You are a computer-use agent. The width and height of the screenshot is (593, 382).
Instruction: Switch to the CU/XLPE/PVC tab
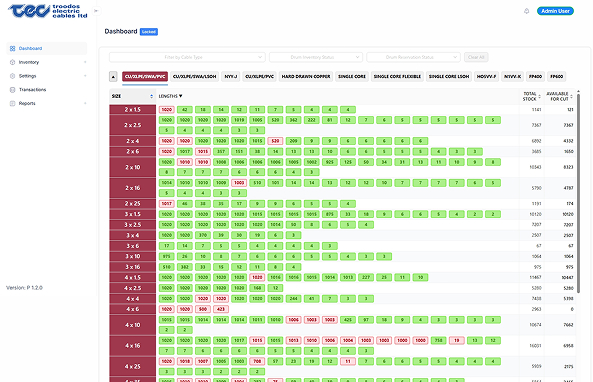259,76
